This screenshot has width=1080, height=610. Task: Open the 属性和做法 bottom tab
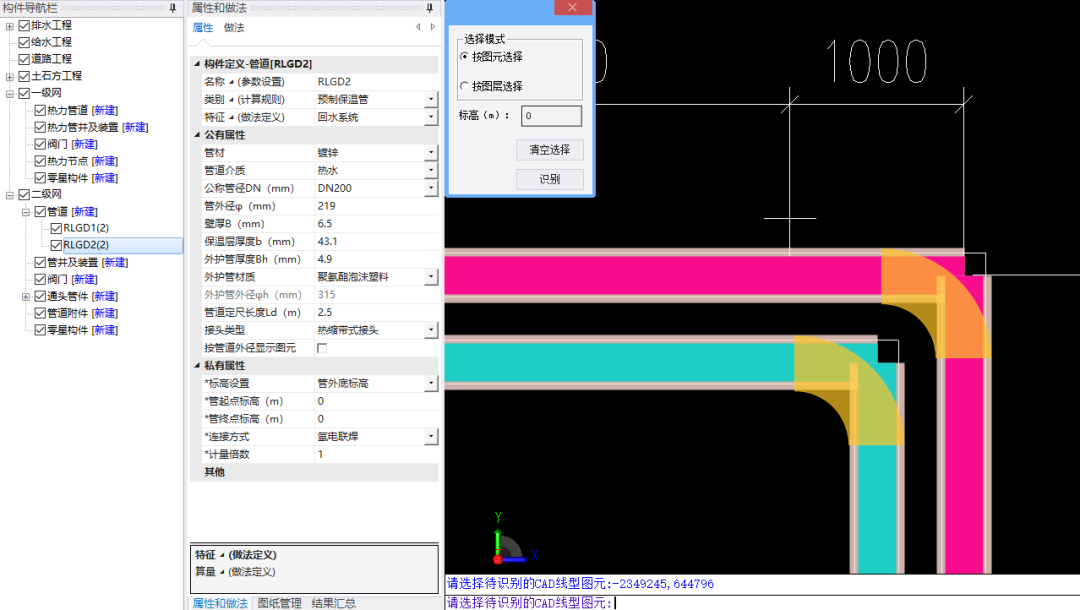[220, 603]
